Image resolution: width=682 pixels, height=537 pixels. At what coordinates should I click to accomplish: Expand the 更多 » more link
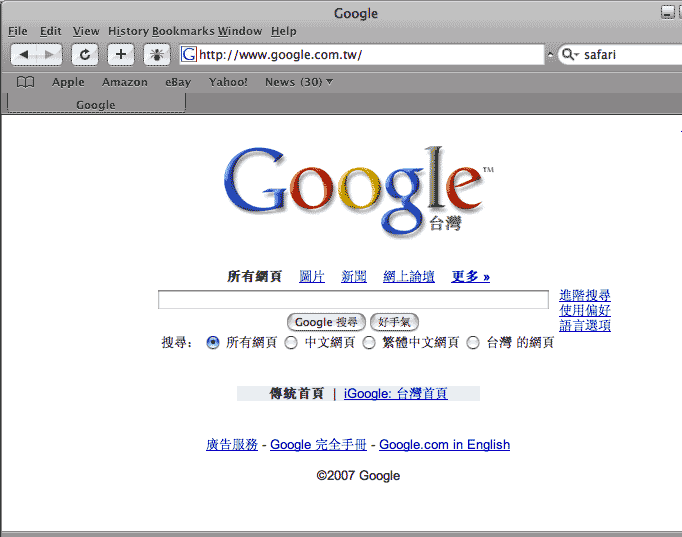point(471,276)
